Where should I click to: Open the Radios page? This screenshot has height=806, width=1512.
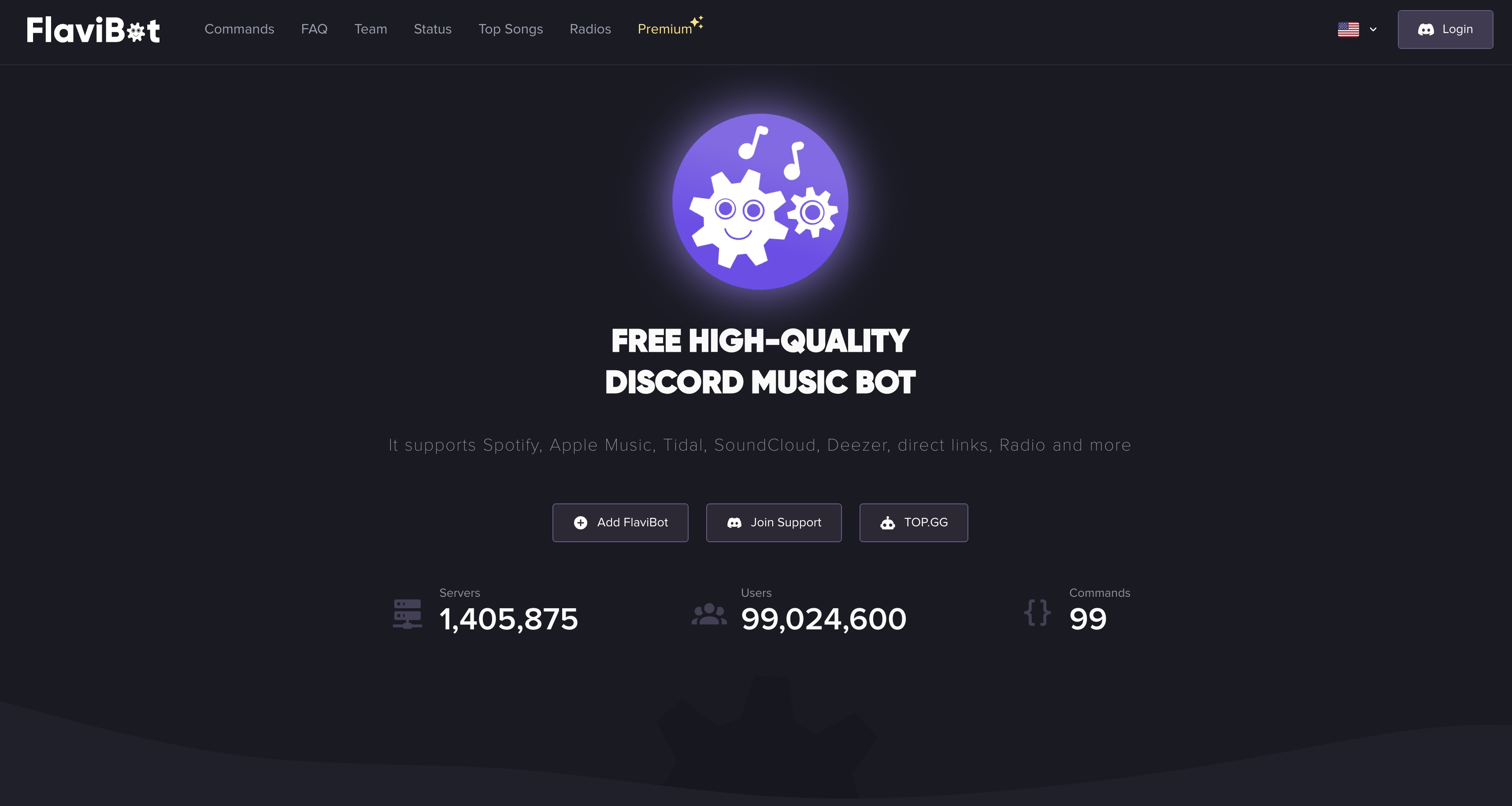(x=590, y=30)
